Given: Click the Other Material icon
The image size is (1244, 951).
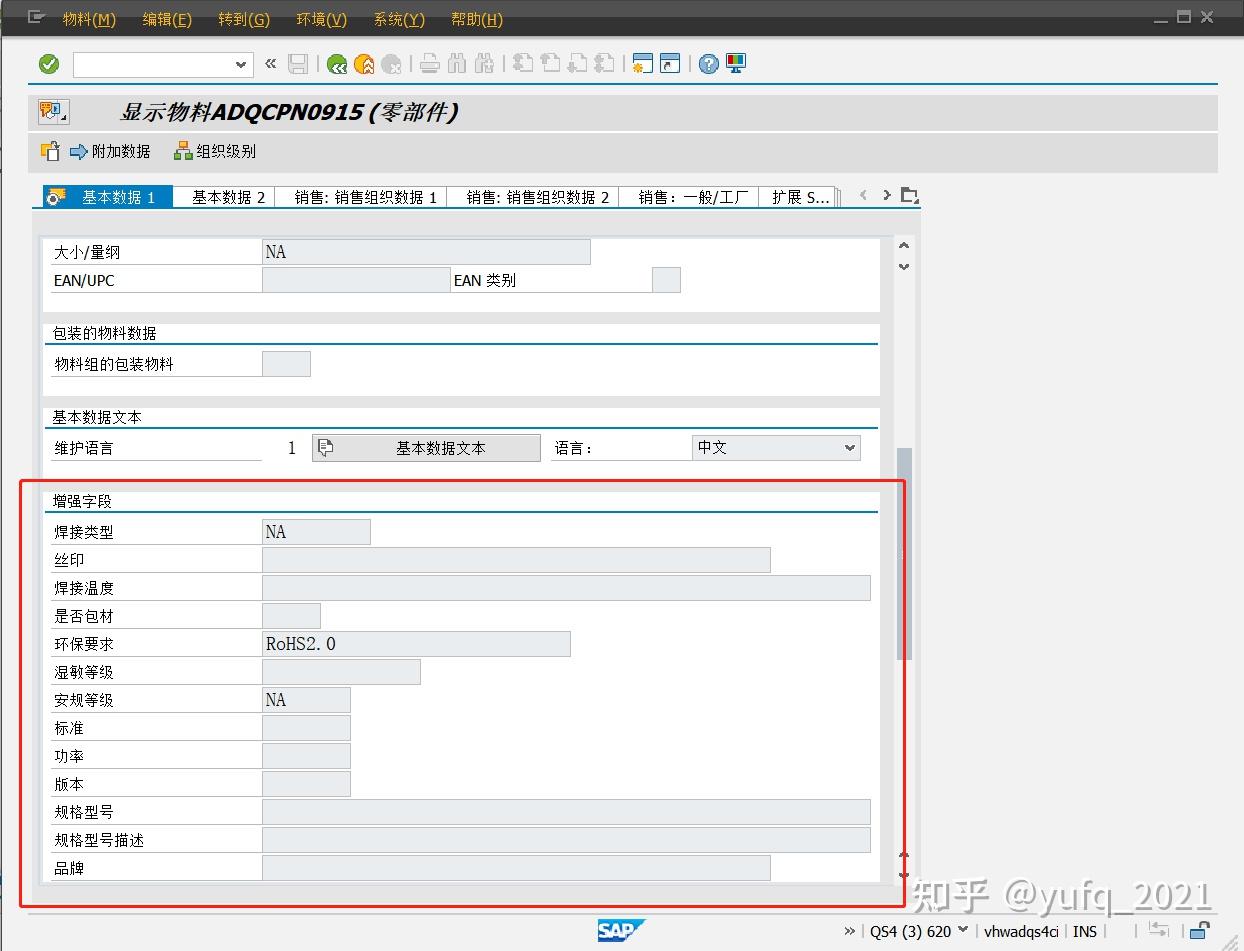Looking at the screenshot, I should [x=50, y=151].
